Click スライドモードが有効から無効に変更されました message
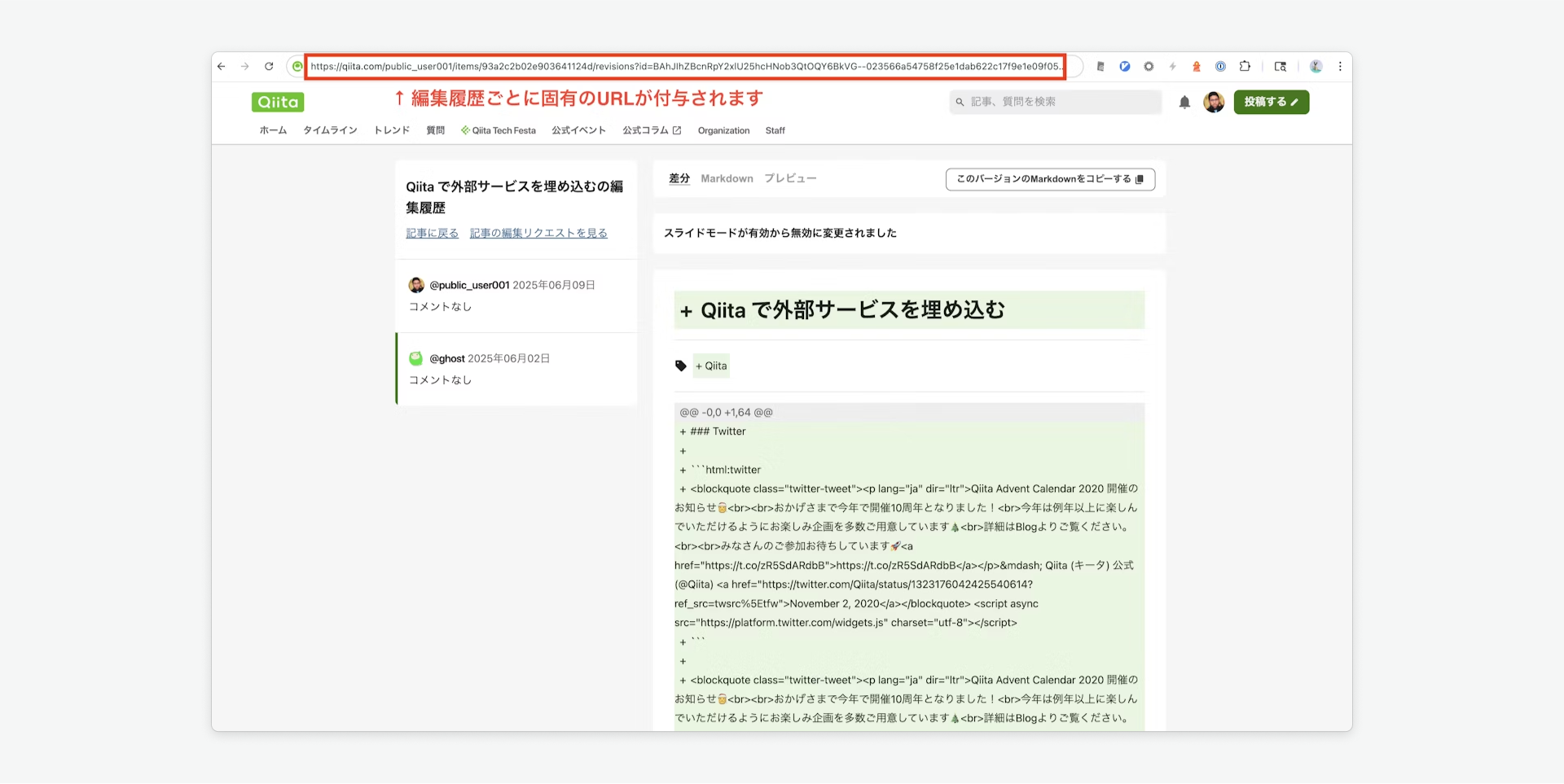1564x784 pixels. click(780, 233)
